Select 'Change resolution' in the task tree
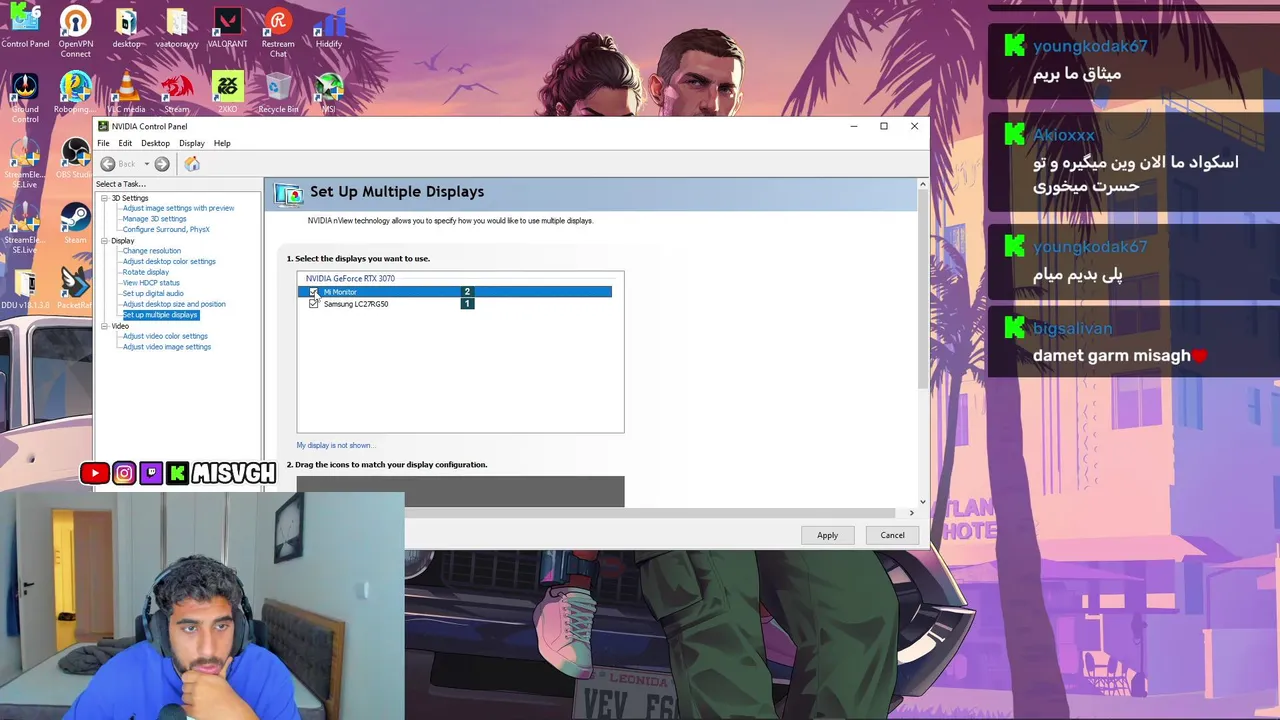This screenshot has width=1280, height=720. (152, 251)
